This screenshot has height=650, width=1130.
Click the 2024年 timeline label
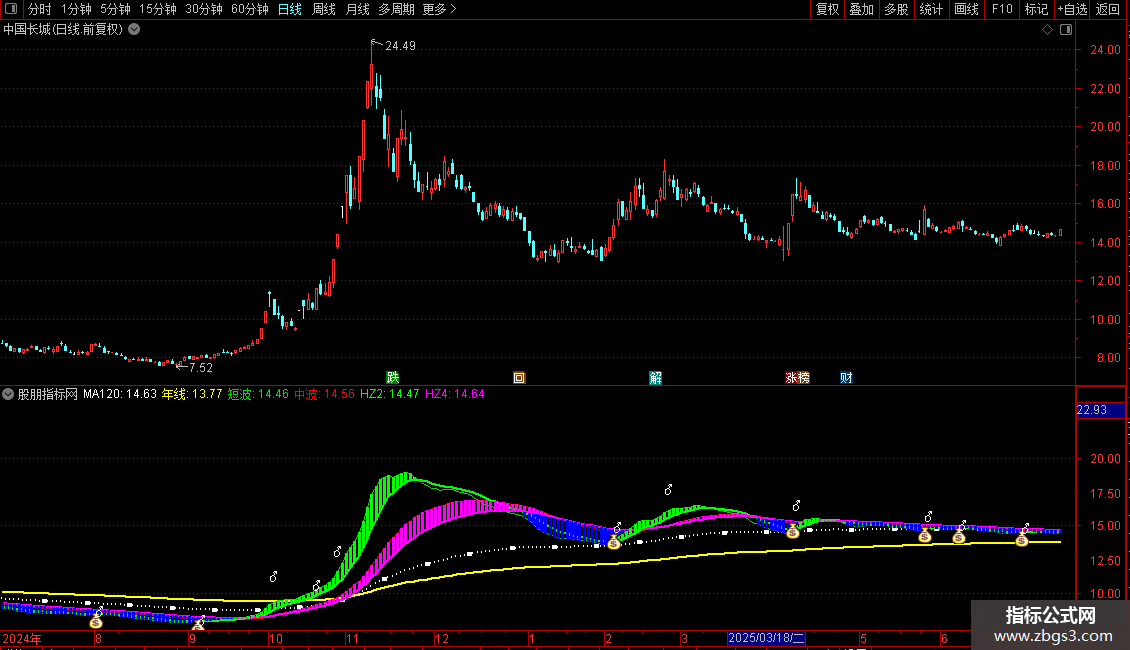coord(22,638)
